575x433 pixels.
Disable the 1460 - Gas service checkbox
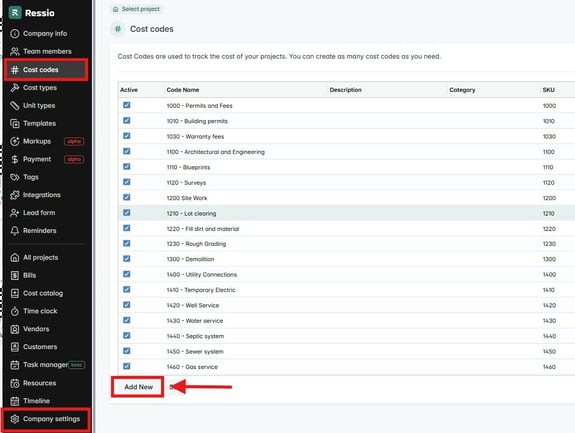127,366
